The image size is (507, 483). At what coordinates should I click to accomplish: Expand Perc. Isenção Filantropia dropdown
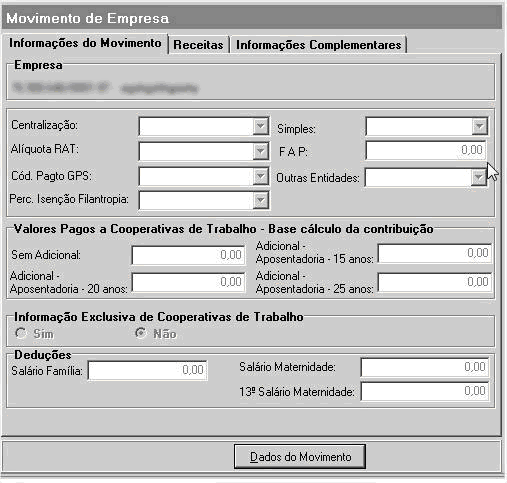tap(260, 200)
